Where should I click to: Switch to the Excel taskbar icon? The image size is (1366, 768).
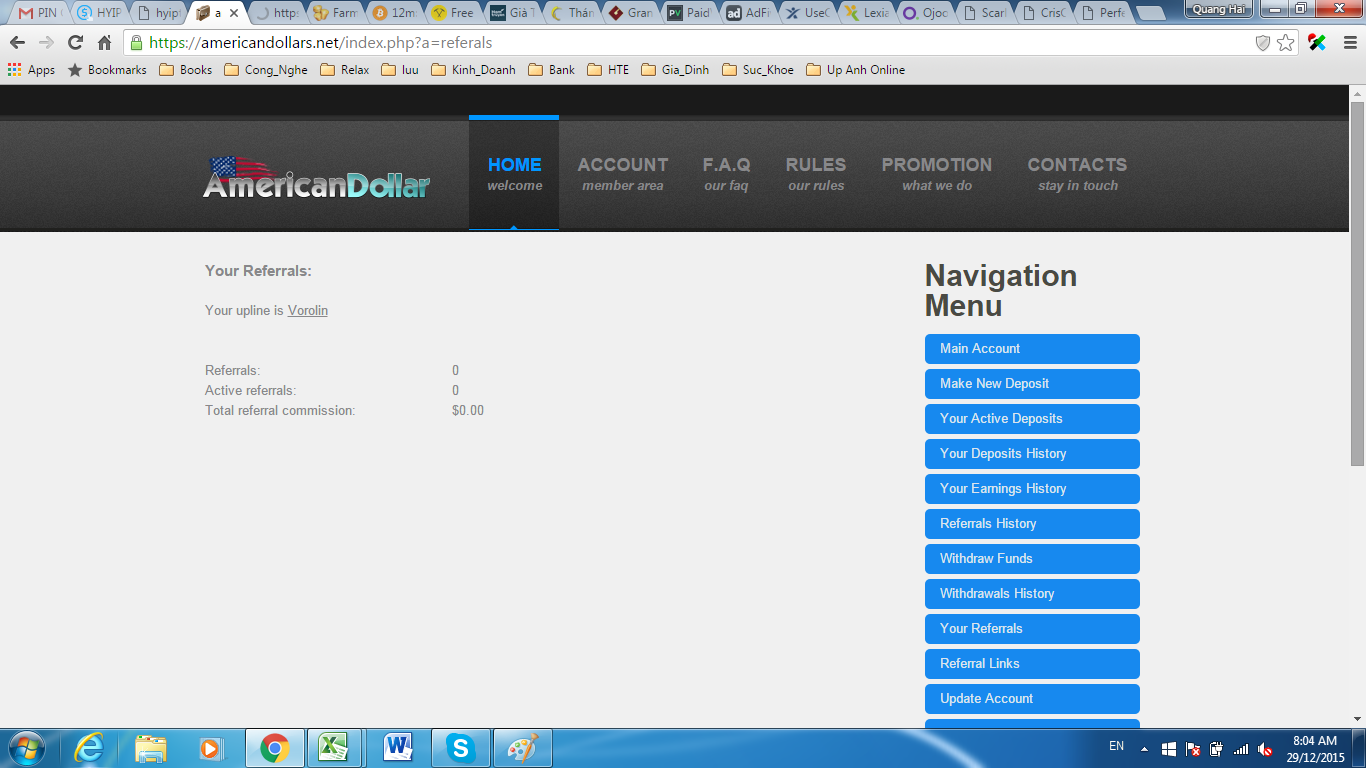point(333,748)
